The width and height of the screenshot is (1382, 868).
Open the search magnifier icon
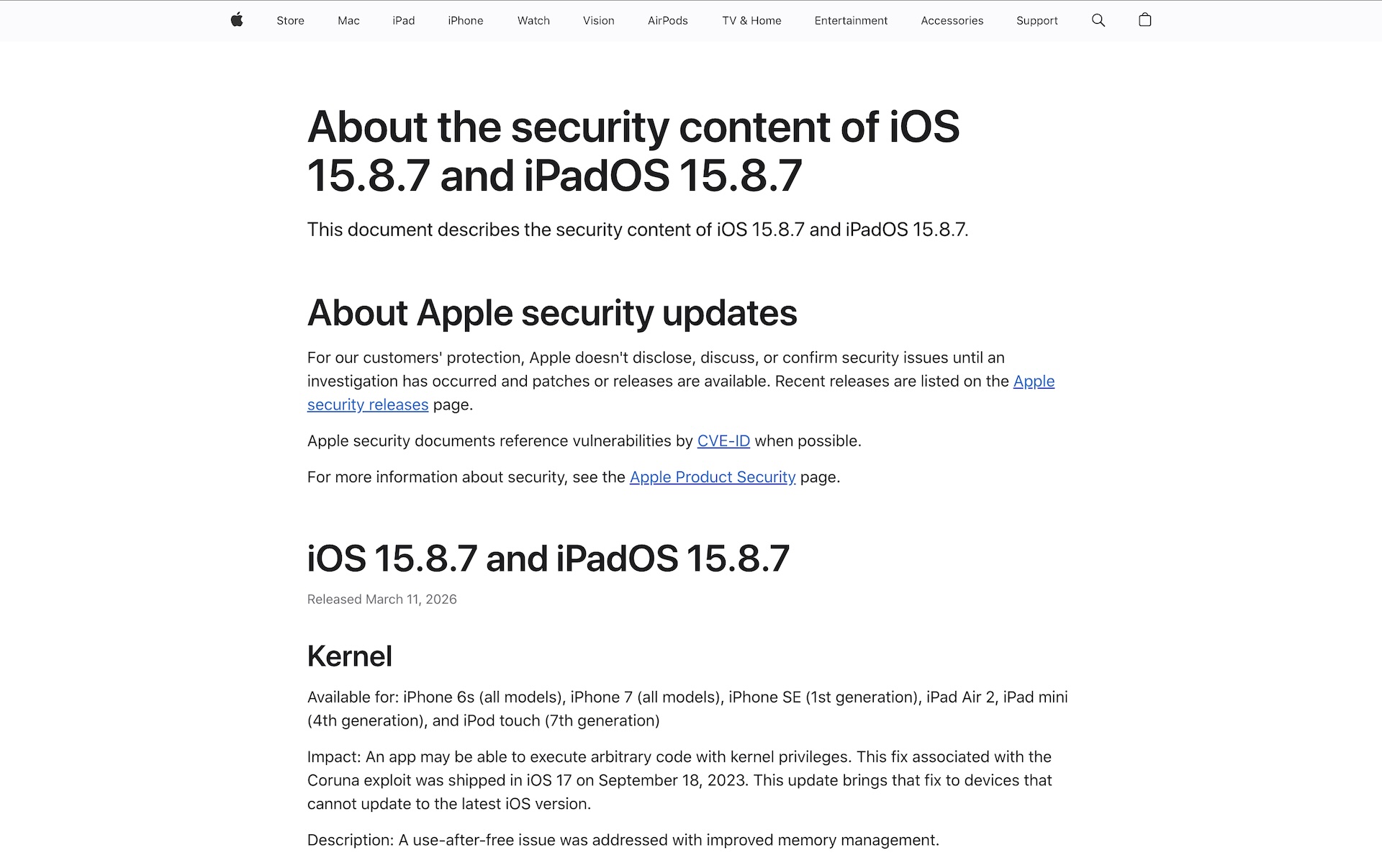(1098, 20)
